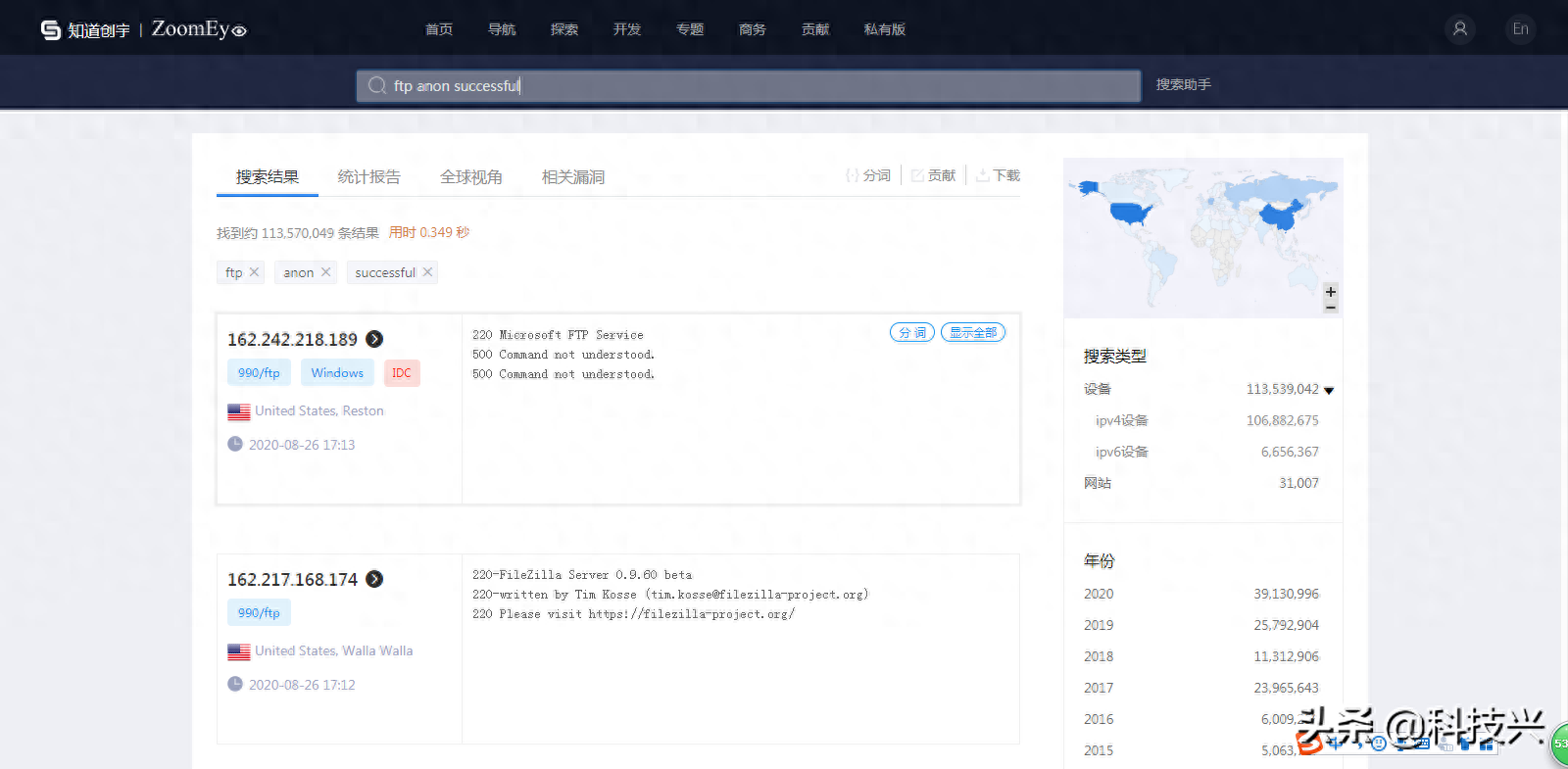The height and width of the screenshot is (769, 1568).
Task: Switch to the 全球视角 tab
Action: 471,177
